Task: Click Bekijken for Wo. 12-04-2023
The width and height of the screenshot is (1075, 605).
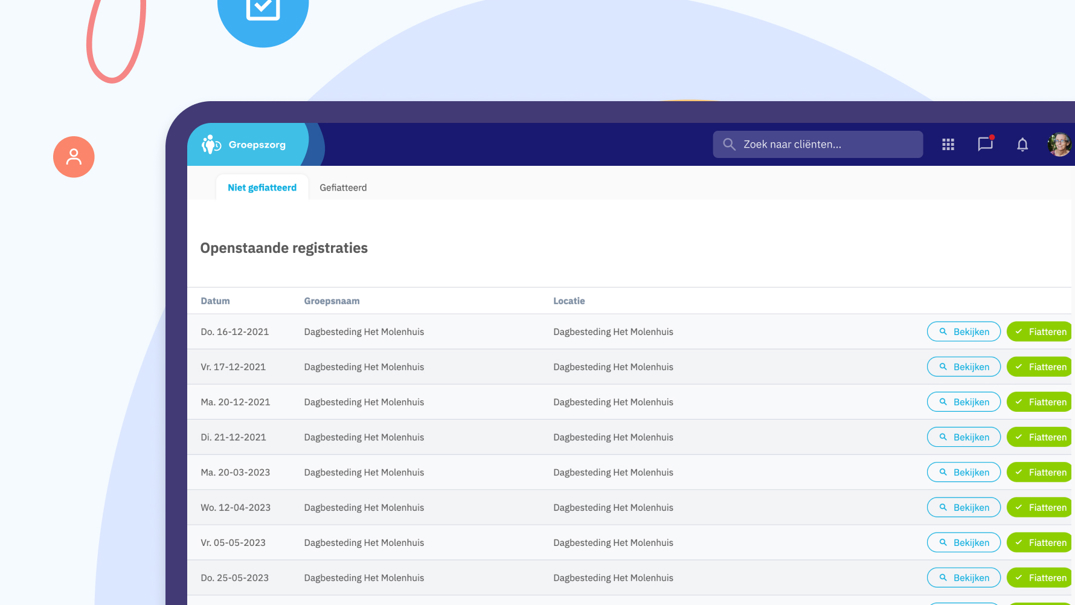Action: 964,507
